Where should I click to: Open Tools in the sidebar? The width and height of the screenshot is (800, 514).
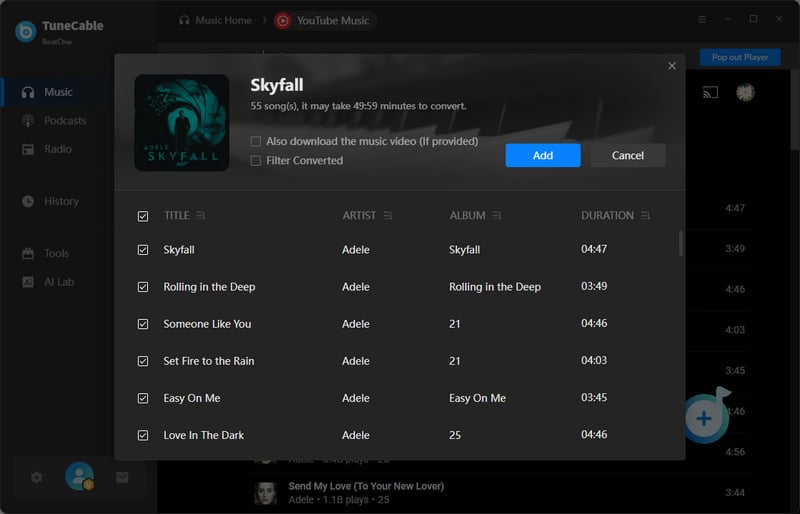(x=45, y=254)
